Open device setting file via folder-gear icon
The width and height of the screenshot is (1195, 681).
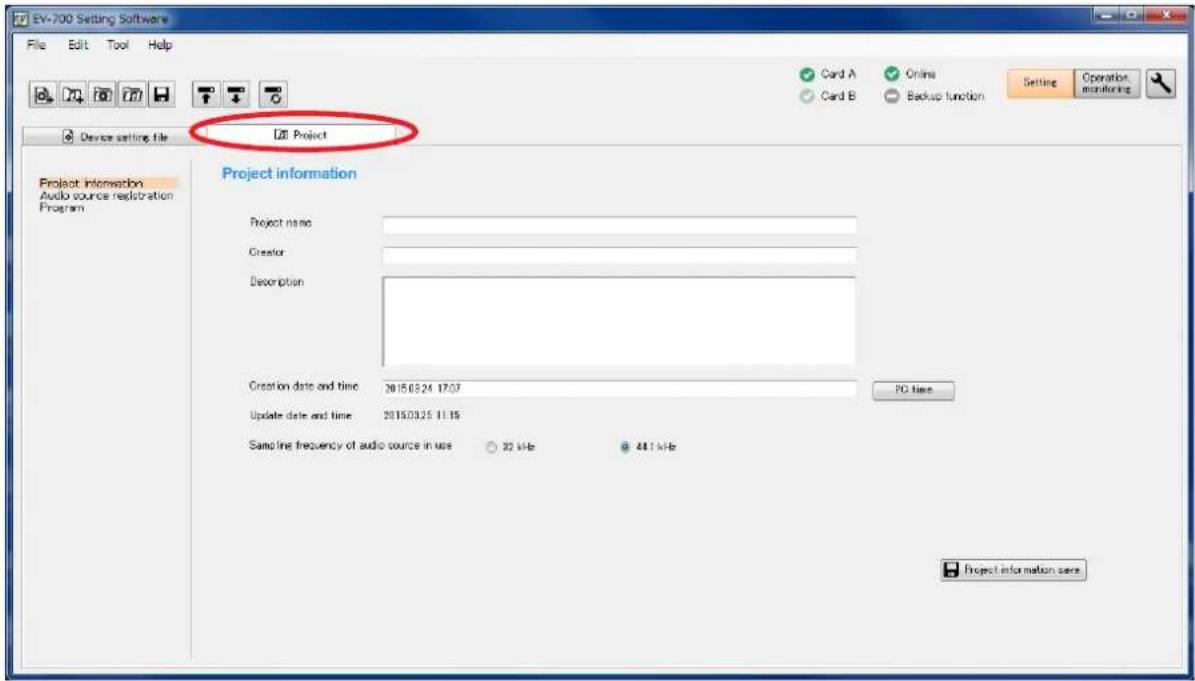coord(101,94)
